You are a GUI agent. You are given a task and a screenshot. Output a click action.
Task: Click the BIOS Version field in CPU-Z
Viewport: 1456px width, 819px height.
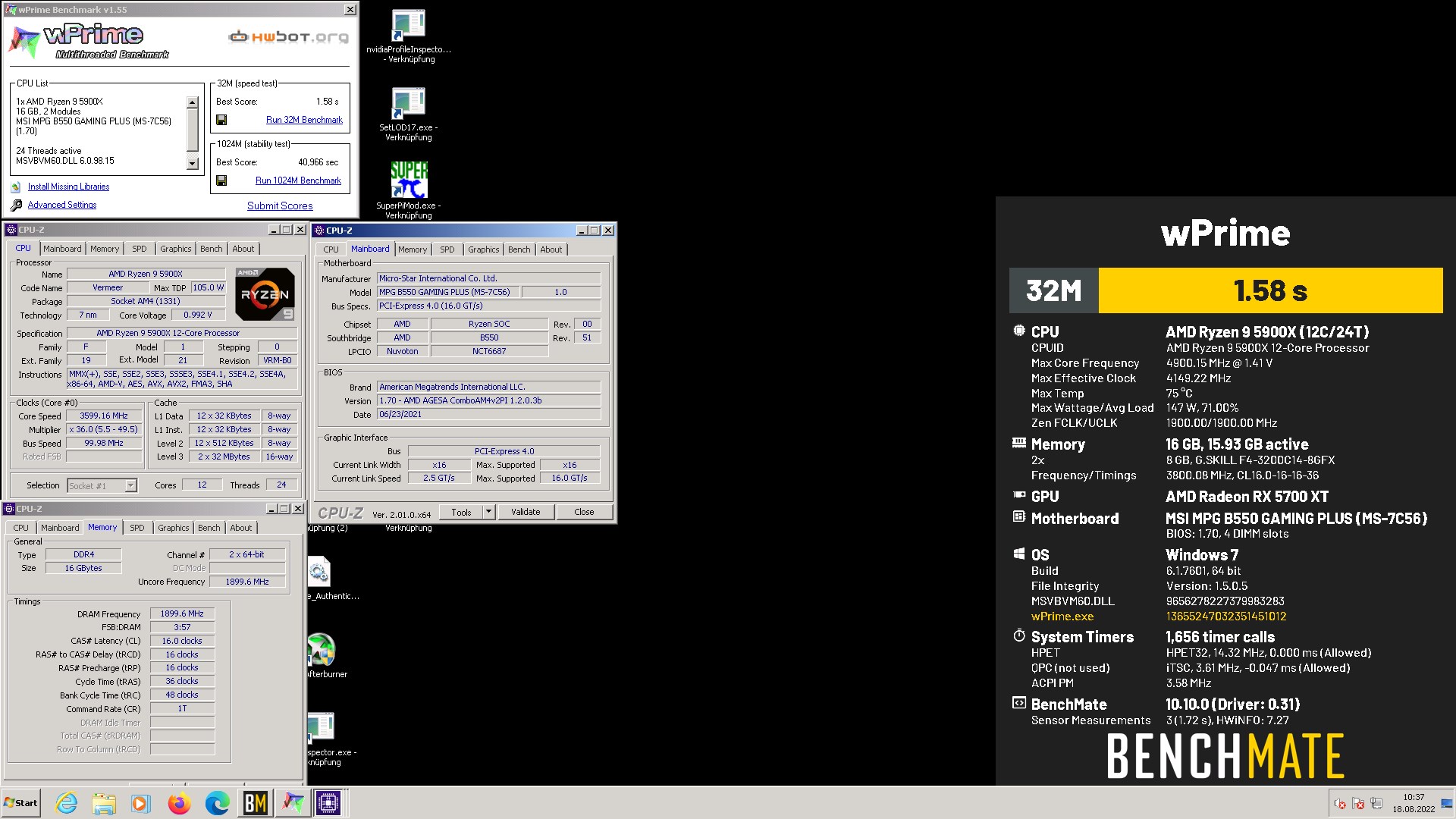(x=489, y=400)
